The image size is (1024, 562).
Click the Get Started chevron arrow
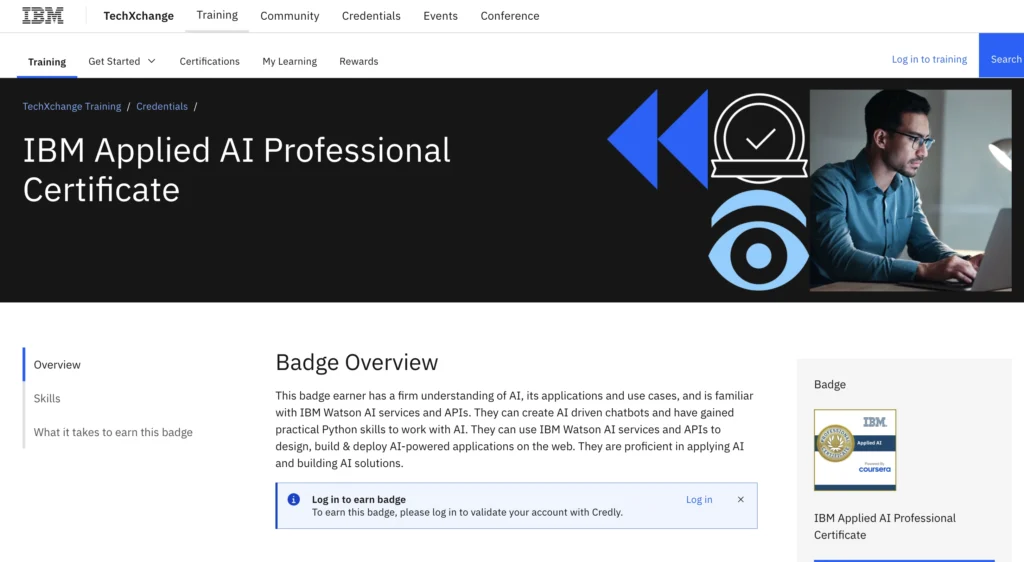[152, 61]
